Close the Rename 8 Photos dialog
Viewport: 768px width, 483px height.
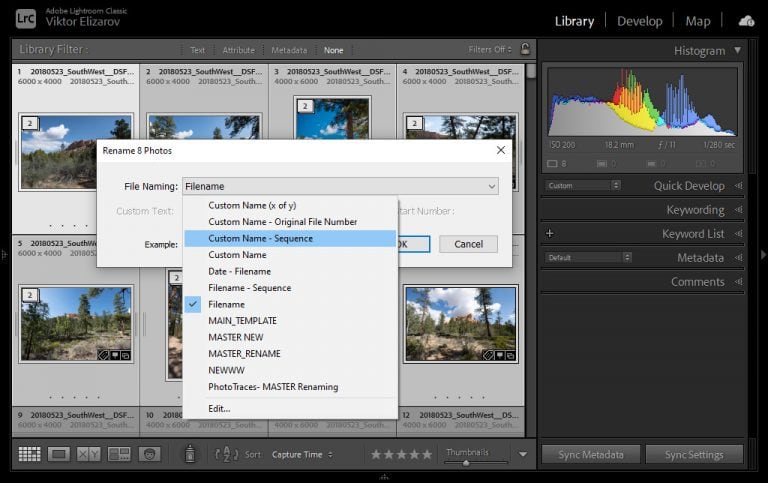(x=501, y=150)
